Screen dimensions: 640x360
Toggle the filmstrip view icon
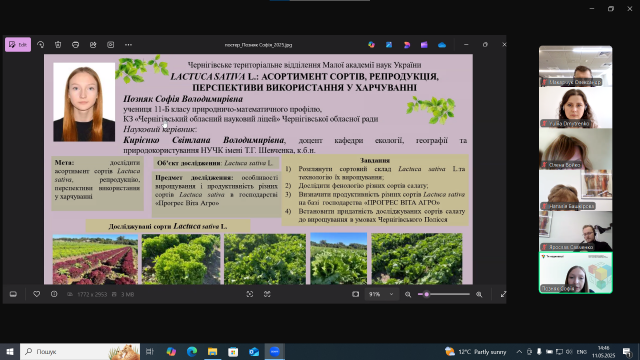[13, 294]
